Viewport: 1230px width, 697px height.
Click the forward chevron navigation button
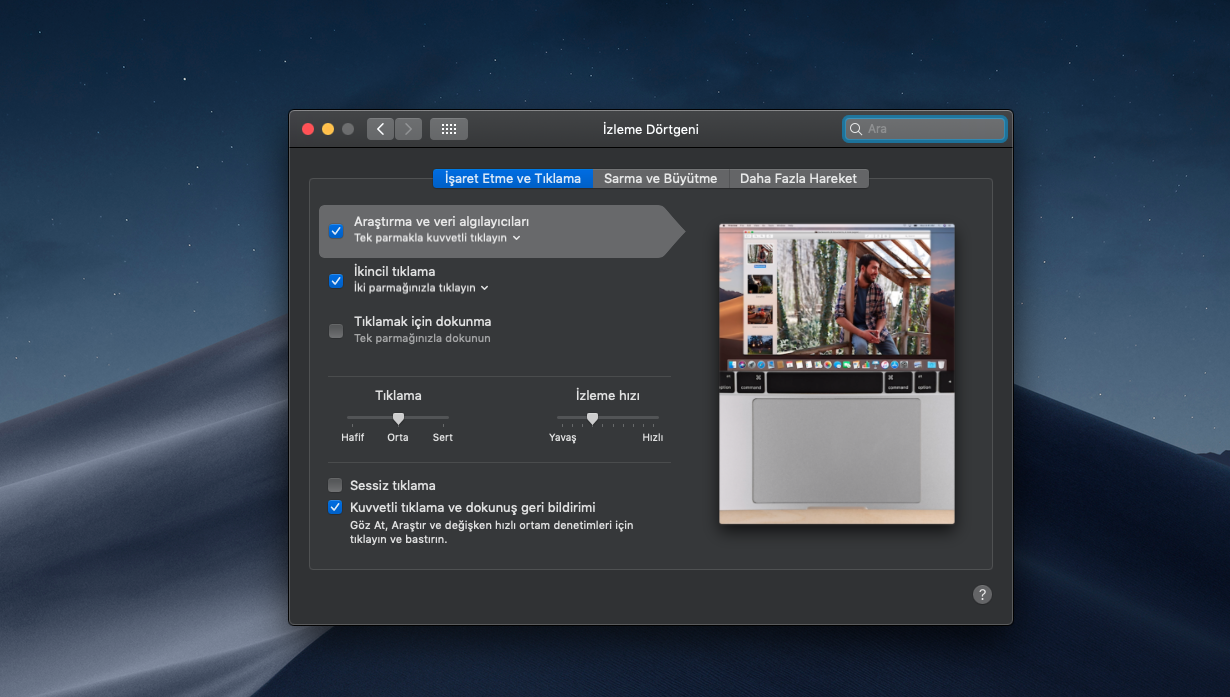408,129
